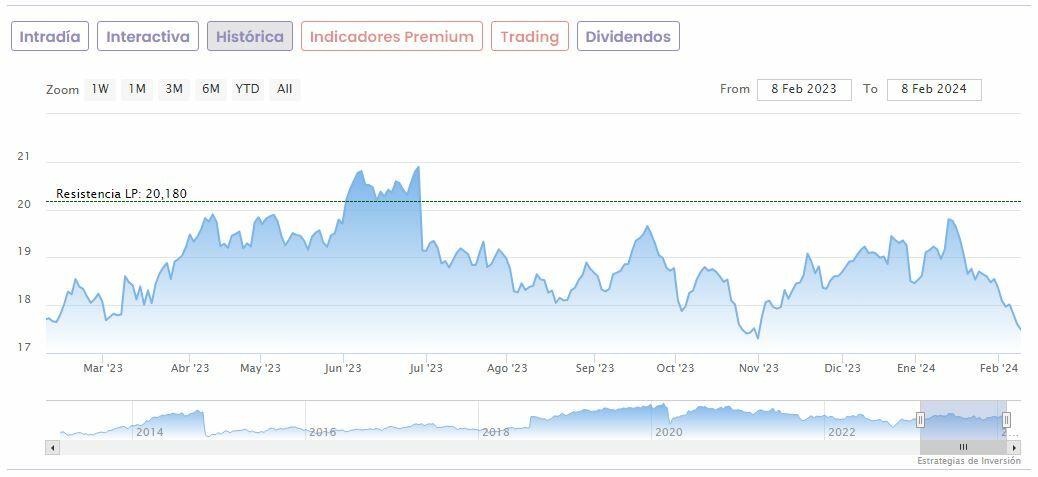The height and width of the screenshot is (477, 1038).
Task: Click the navigator scrollbar right arrow
Action: click(1015, 447)
